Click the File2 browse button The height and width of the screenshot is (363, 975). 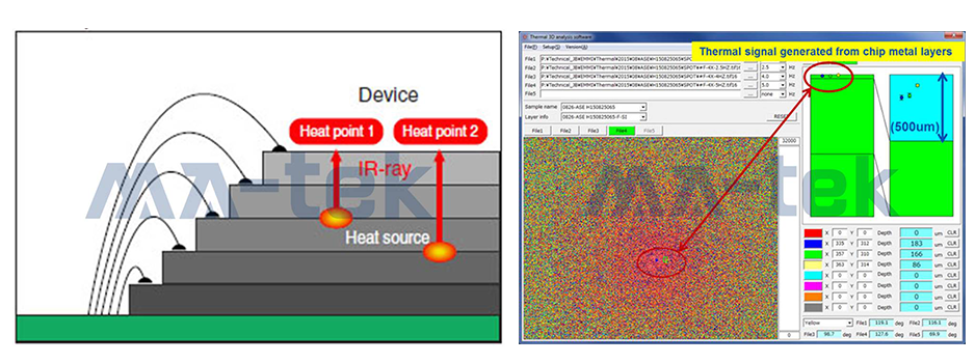coord(751,68)
